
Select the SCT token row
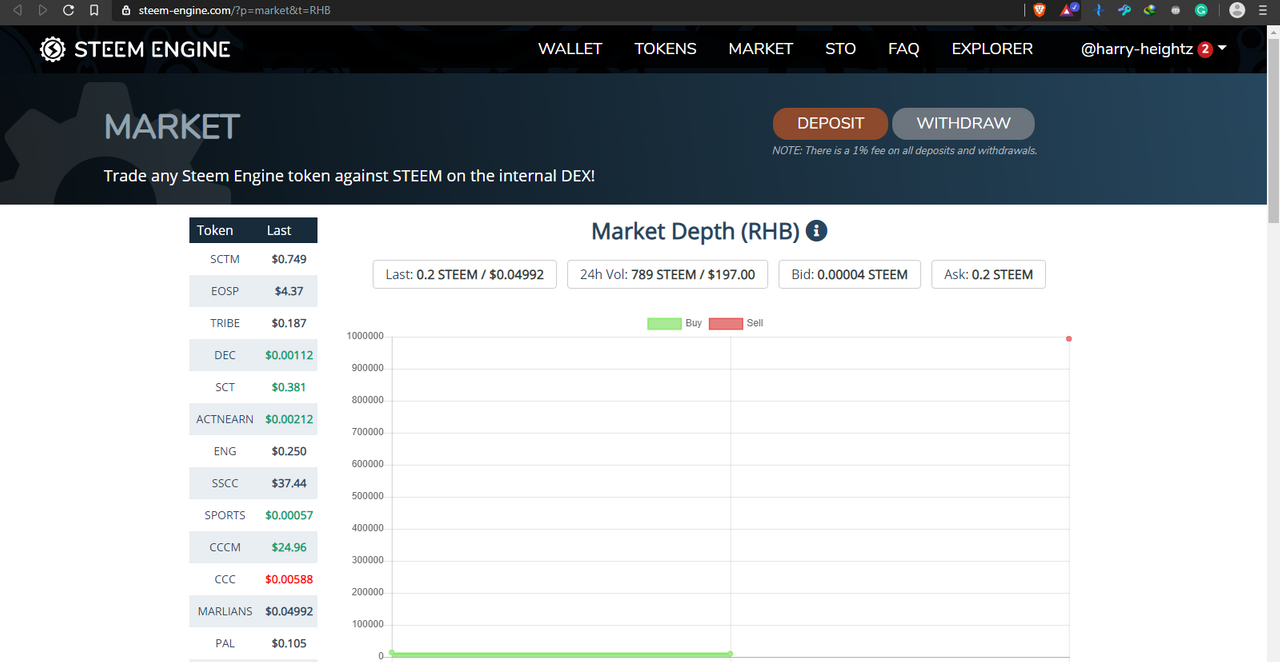253,387
